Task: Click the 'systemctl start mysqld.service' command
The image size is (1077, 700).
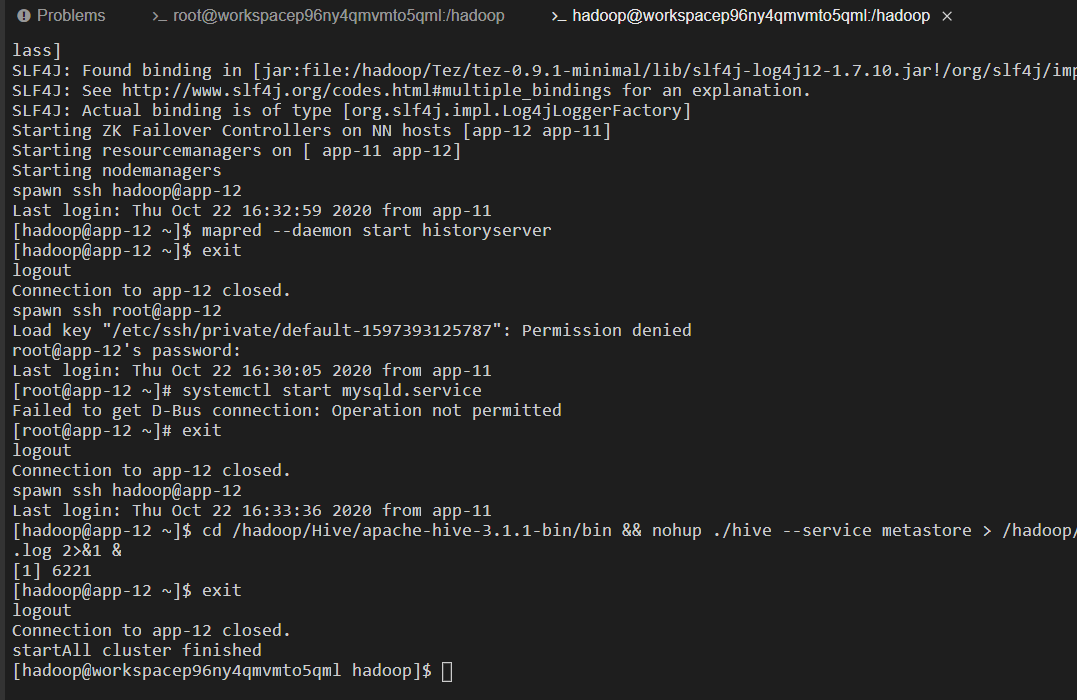Action: point(332,391)
